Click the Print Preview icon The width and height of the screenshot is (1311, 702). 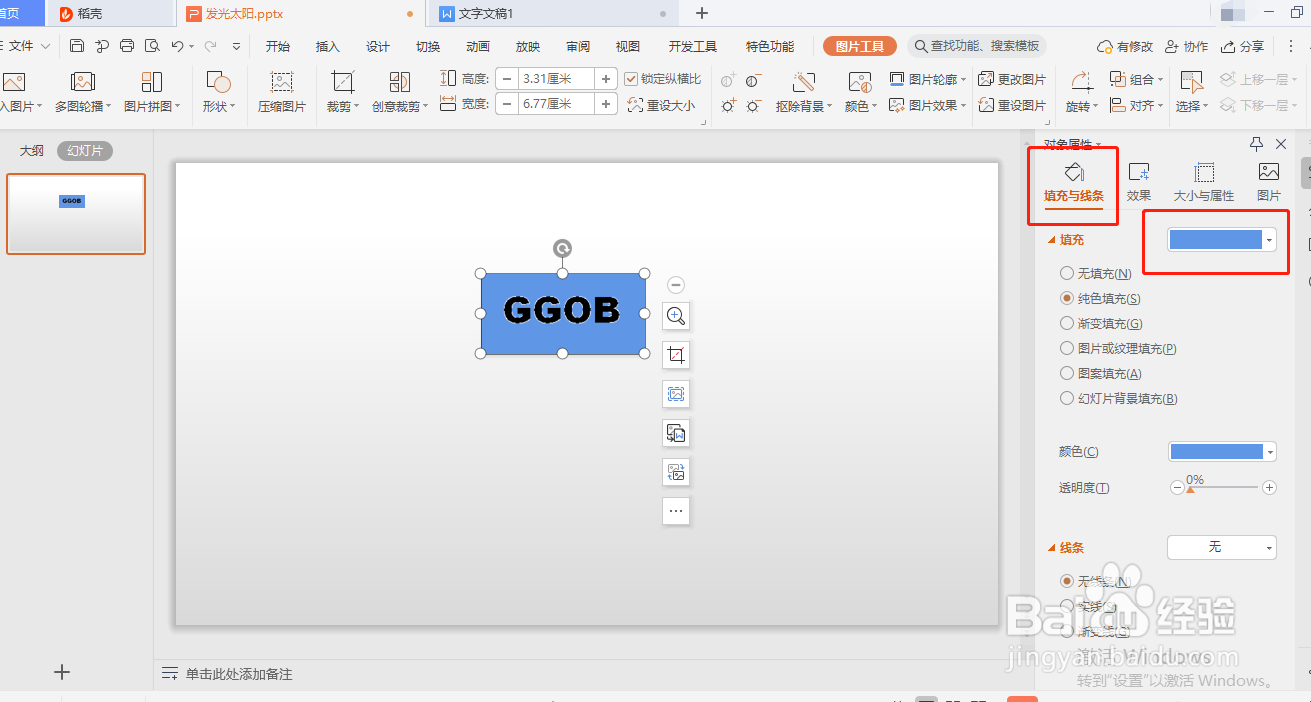tap(152, 46)
